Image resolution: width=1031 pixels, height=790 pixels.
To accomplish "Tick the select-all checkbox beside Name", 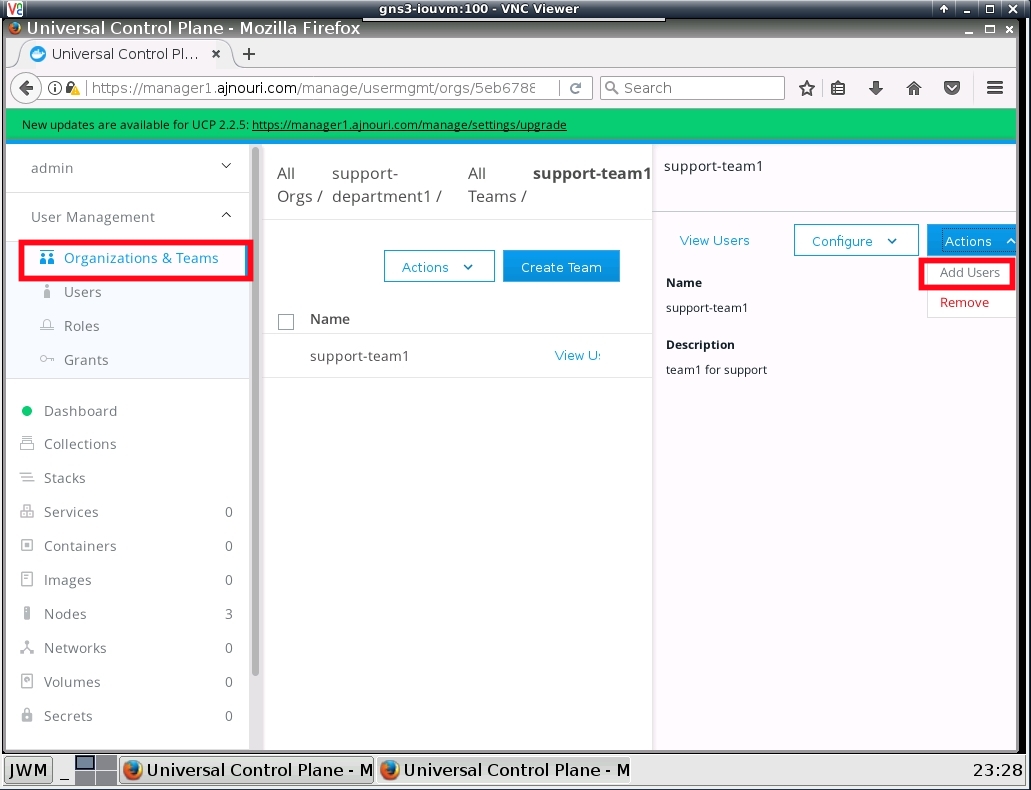I will 286,322.
